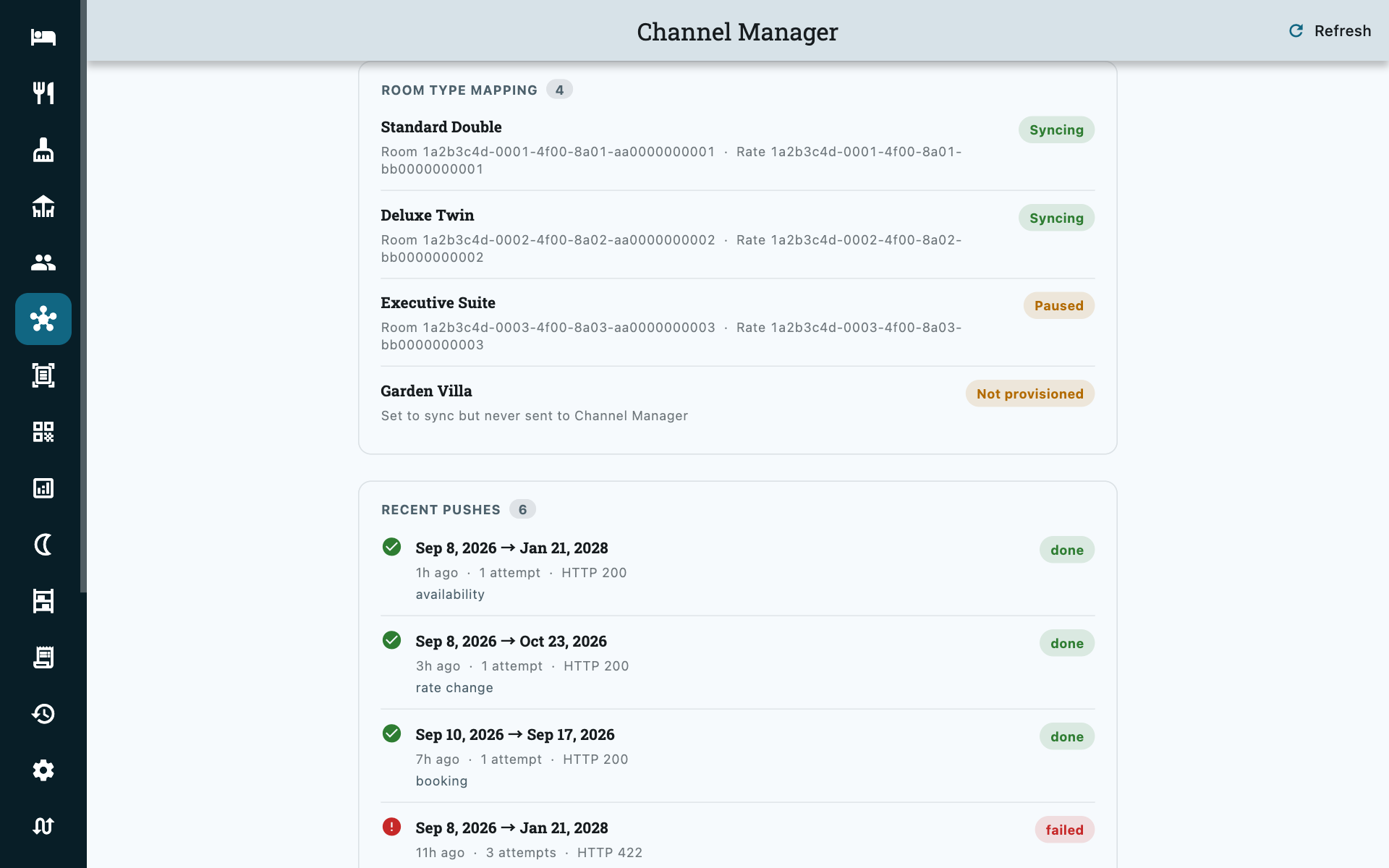The image size is (1389, 868).
Task: Open the History clock icon
Action: click(43, 714)
